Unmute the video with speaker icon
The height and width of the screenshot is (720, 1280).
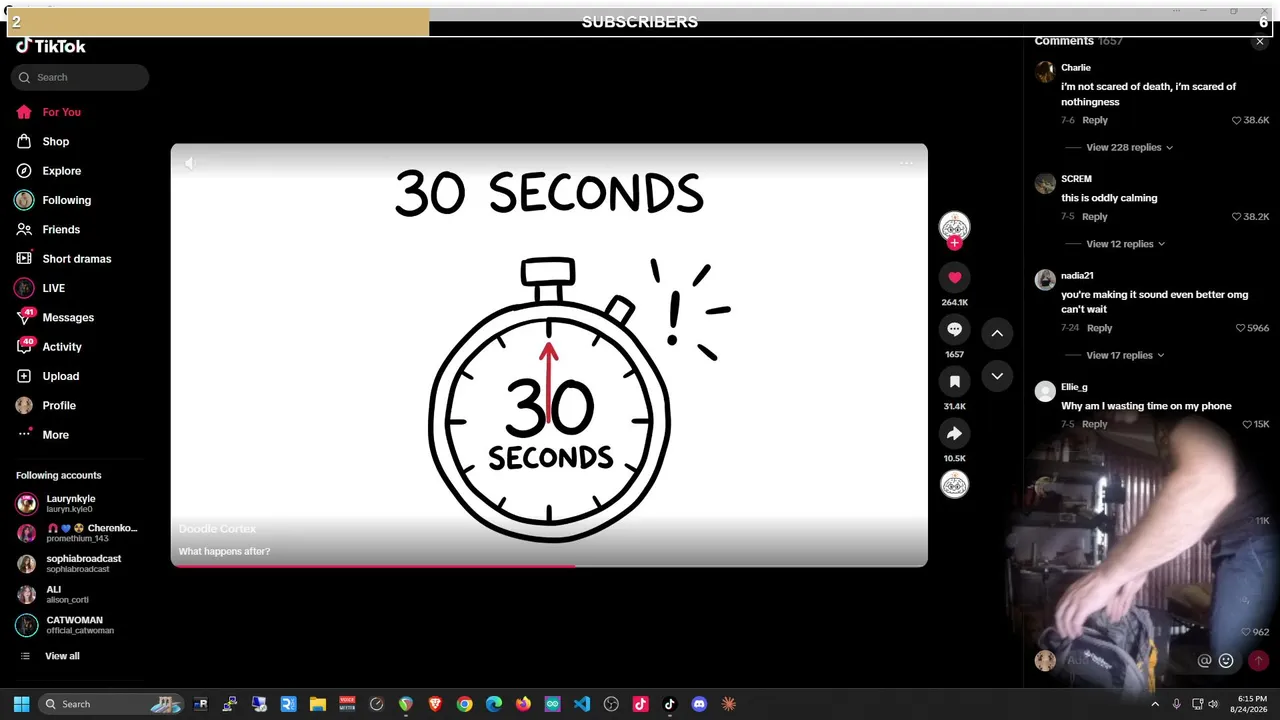click(x=190, y=163)
